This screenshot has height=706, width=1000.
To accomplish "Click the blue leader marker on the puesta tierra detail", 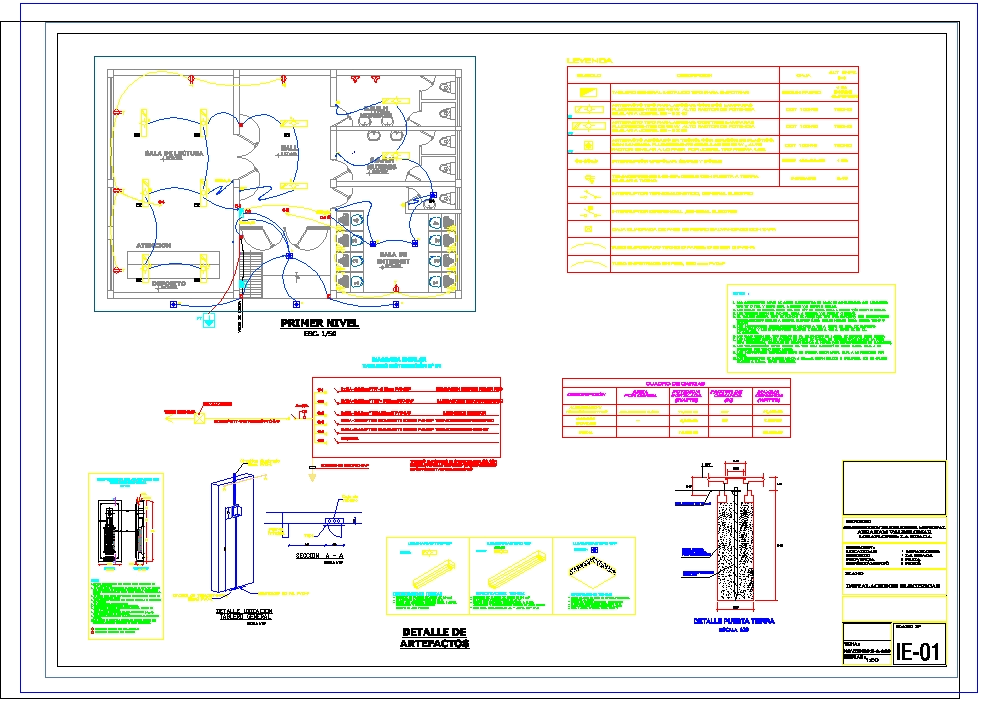I will (x=694, y=503).
